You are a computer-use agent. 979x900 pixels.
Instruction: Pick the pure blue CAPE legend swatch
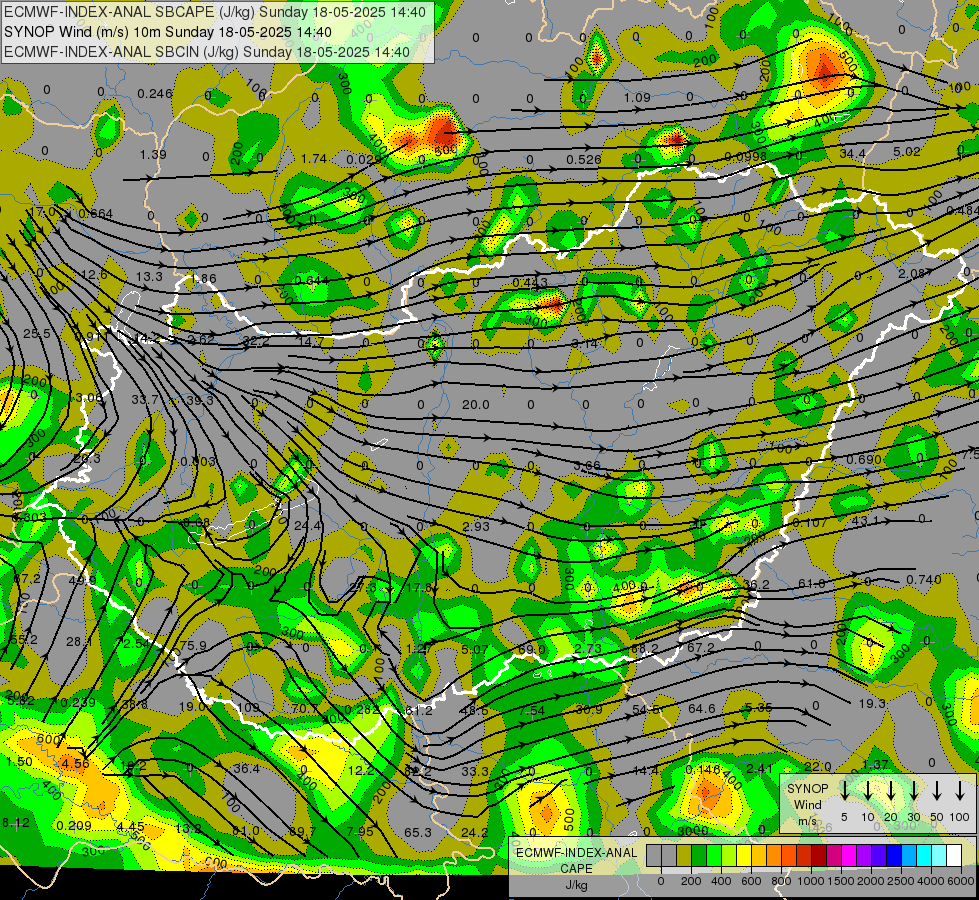point(893,856)
